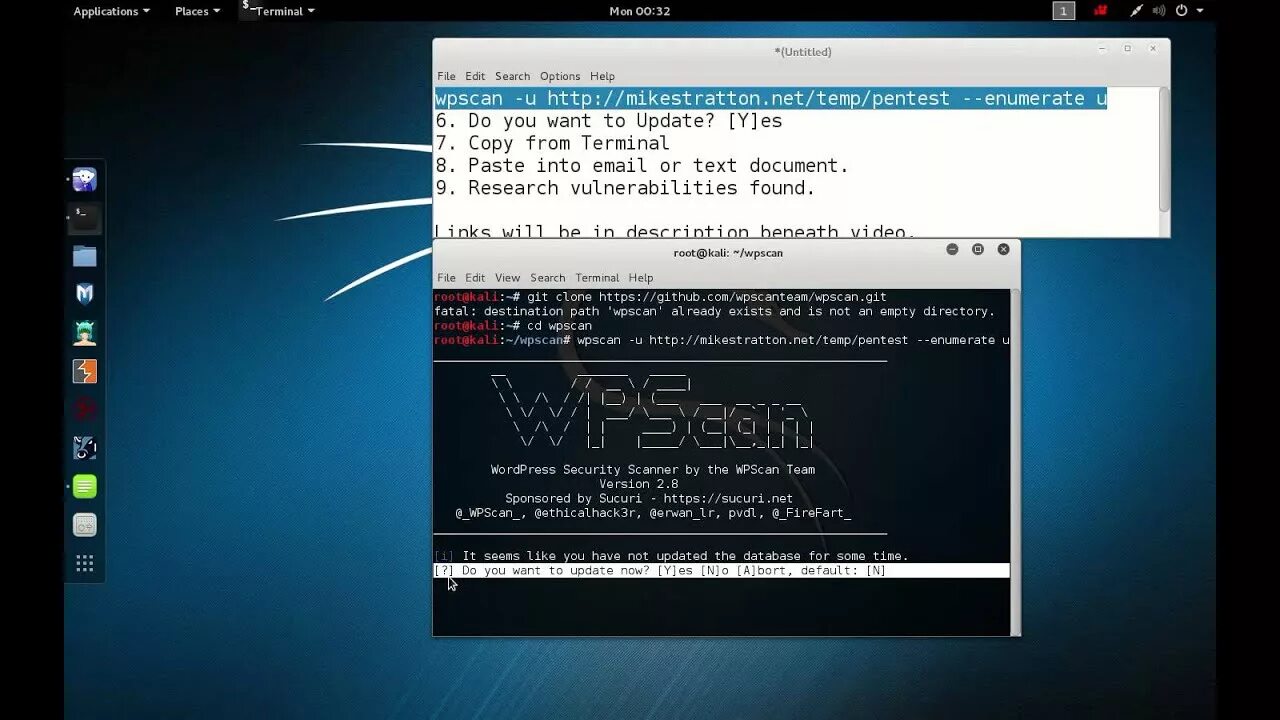
Task: Open the Terminal app menu in top bar
Action: (279, 11)
